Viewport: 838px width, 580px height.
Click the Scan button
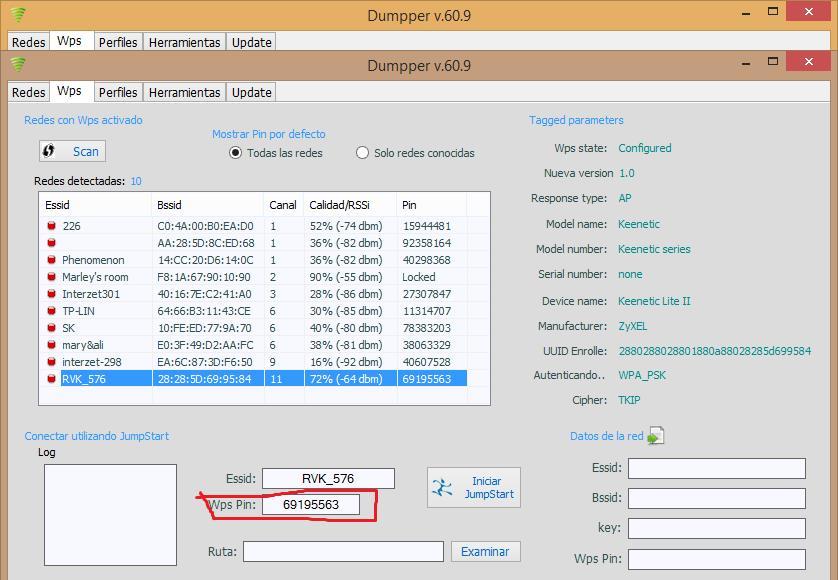[72, 151]
